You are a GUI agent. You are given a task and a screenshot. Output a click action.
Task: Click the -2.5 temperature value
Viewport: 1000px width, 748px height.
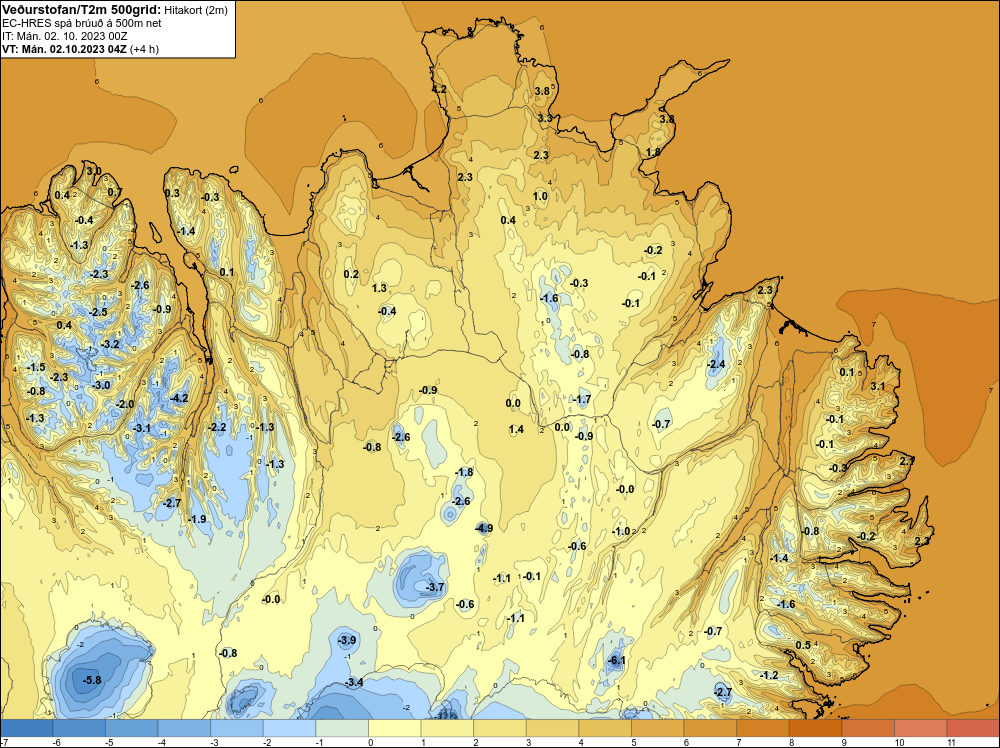(98, 312)
